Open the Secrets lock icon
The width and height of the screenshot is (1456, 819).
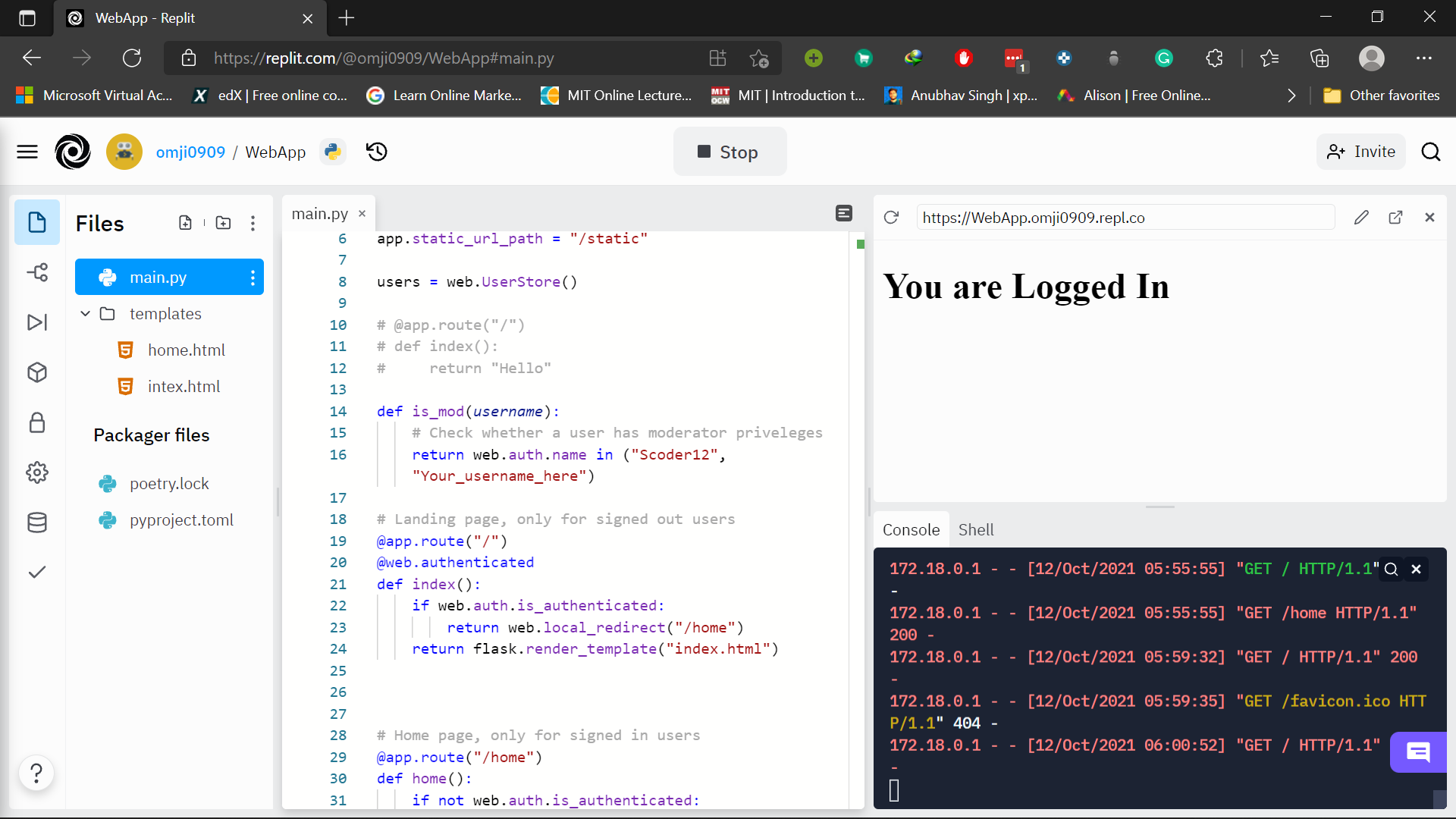pyautogui.click(x=37, y=422)
